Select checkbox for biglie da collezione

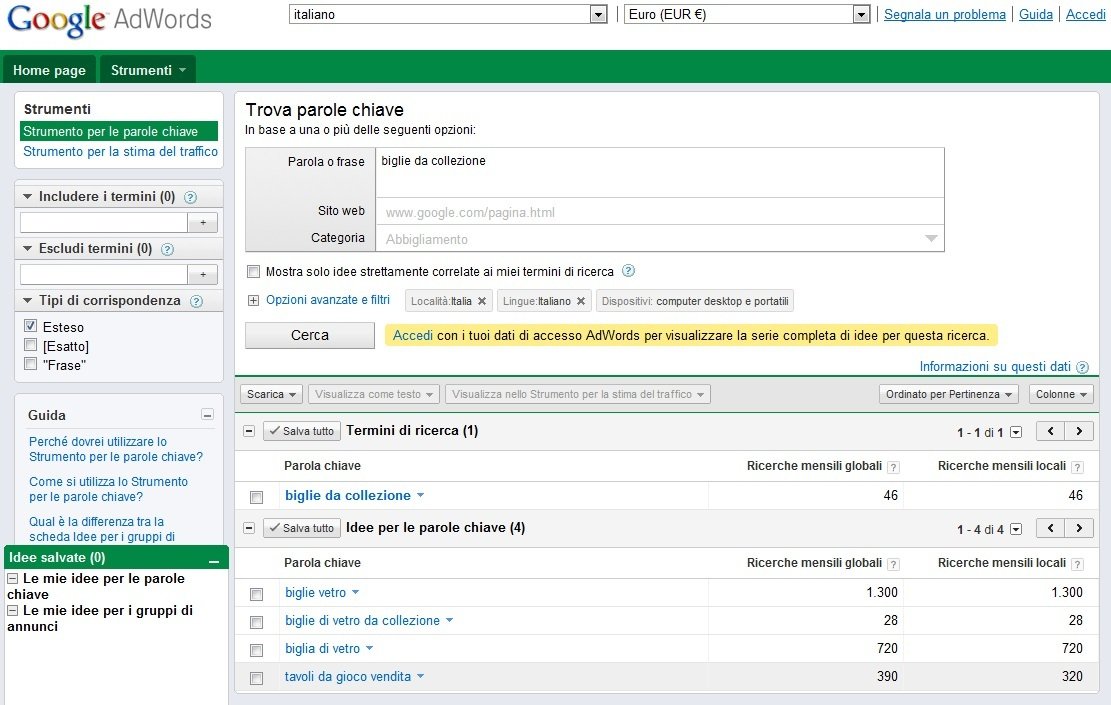click(x=256, y=497)
